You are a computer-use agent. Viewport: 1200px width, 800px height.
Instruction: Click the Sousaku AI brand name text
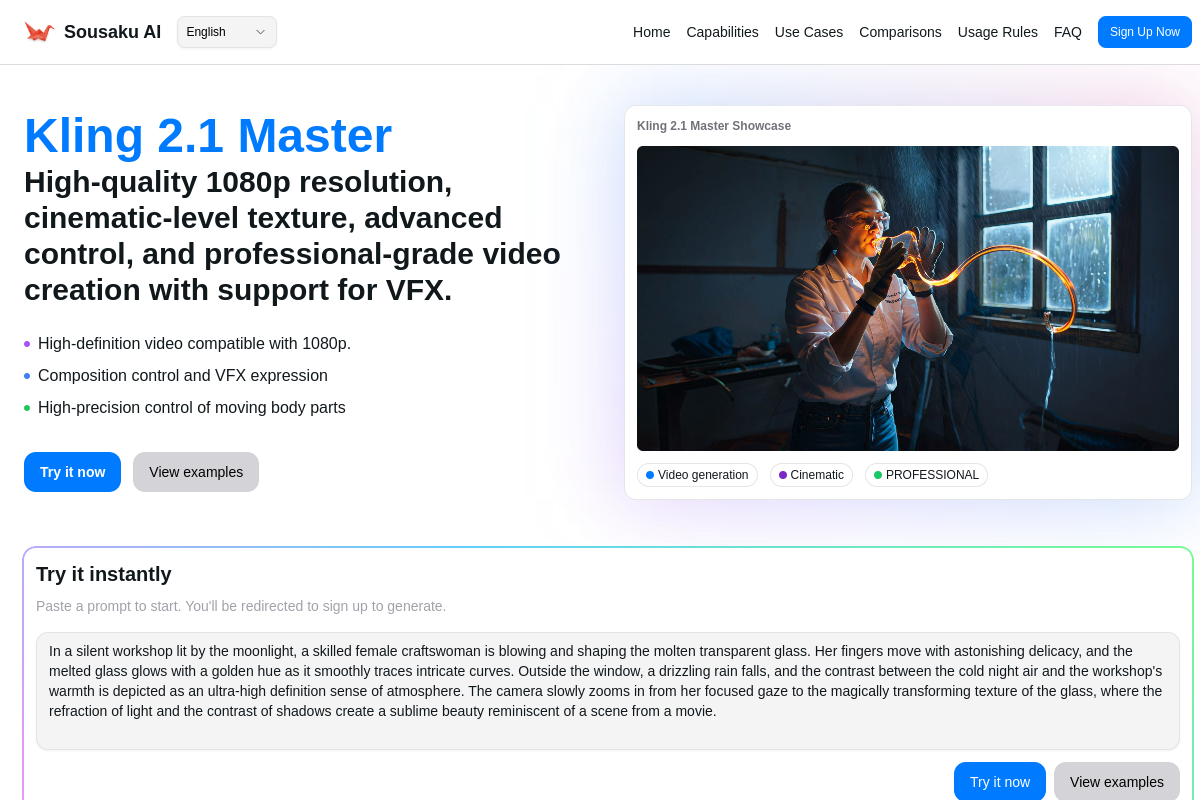(112, 32)
